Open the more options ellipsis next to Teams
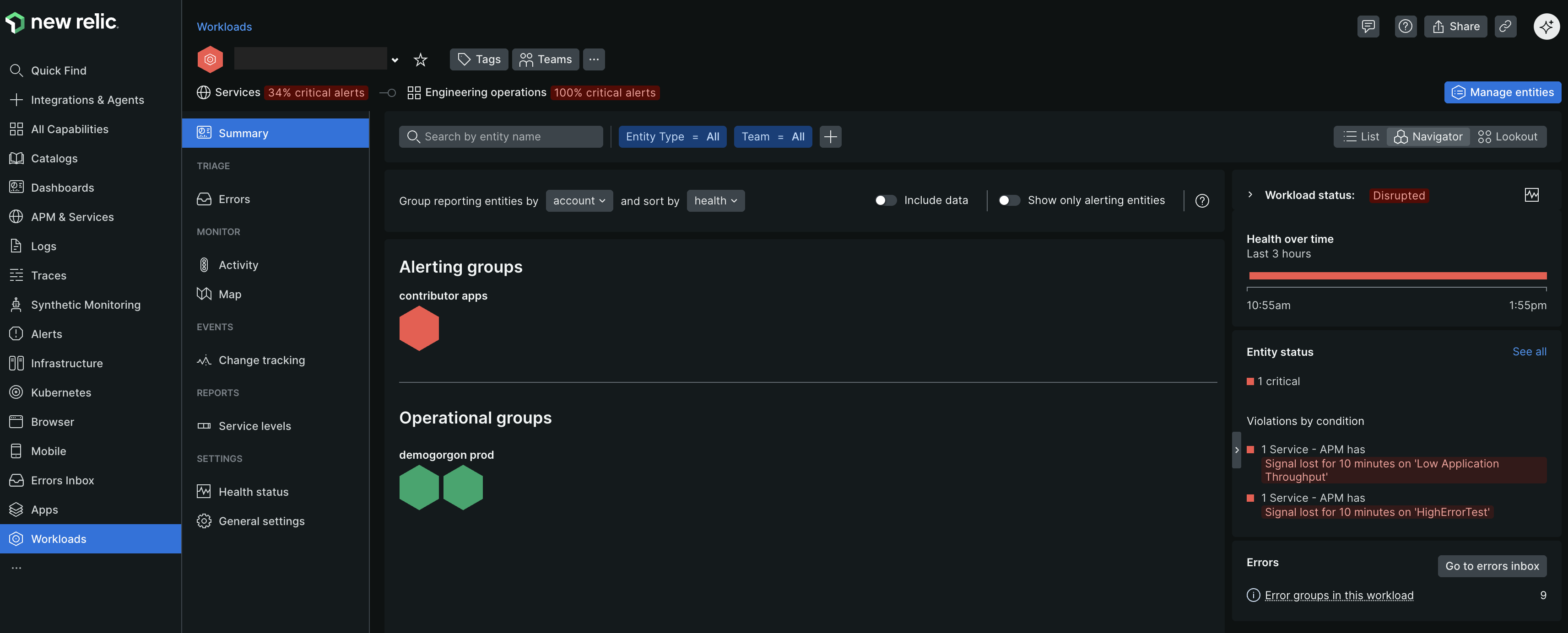1568x633 pixels. 594,59
